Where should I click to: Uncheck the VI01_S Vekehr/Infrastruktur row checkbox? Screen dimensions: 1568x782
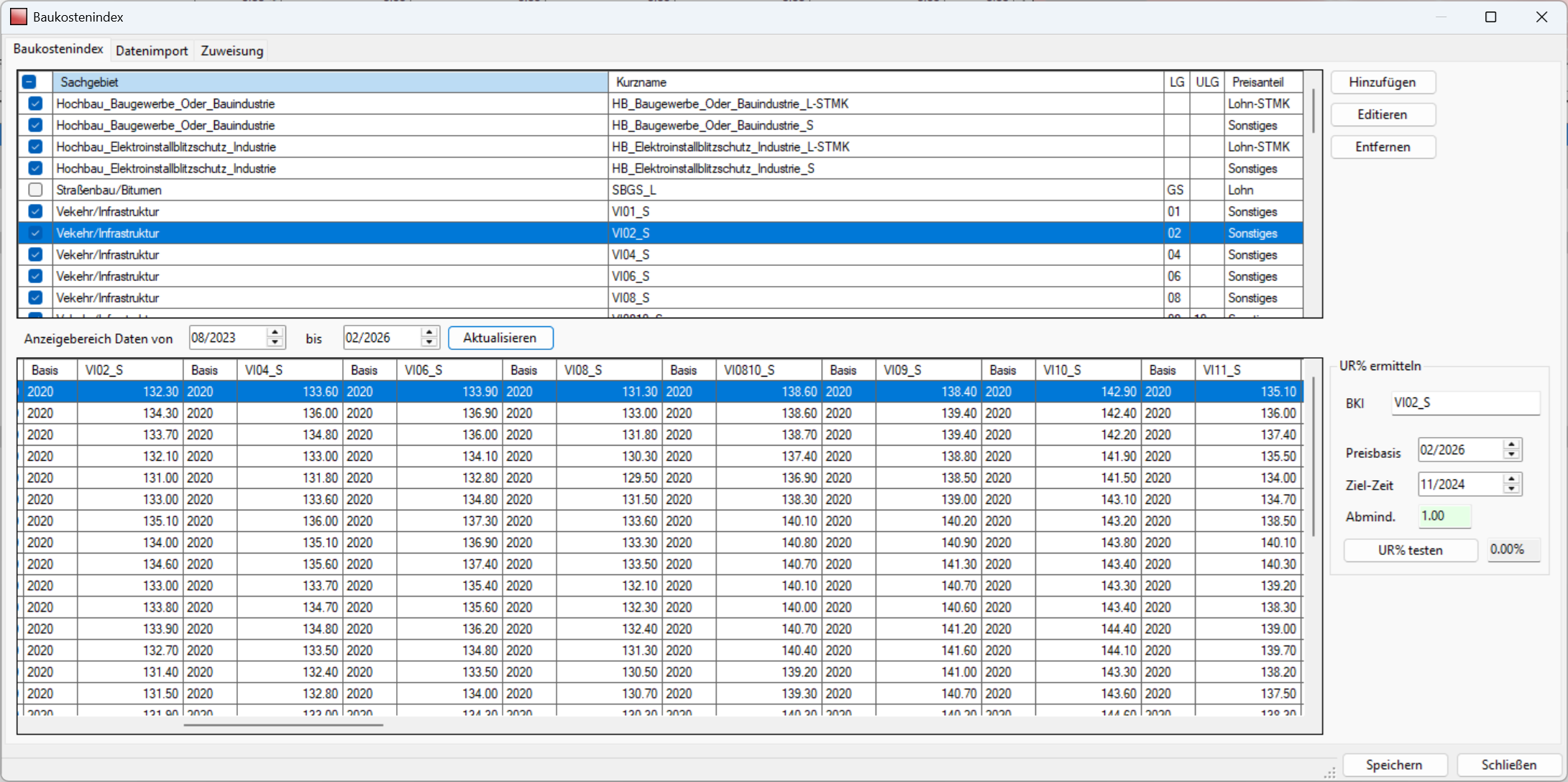point(35,211)
